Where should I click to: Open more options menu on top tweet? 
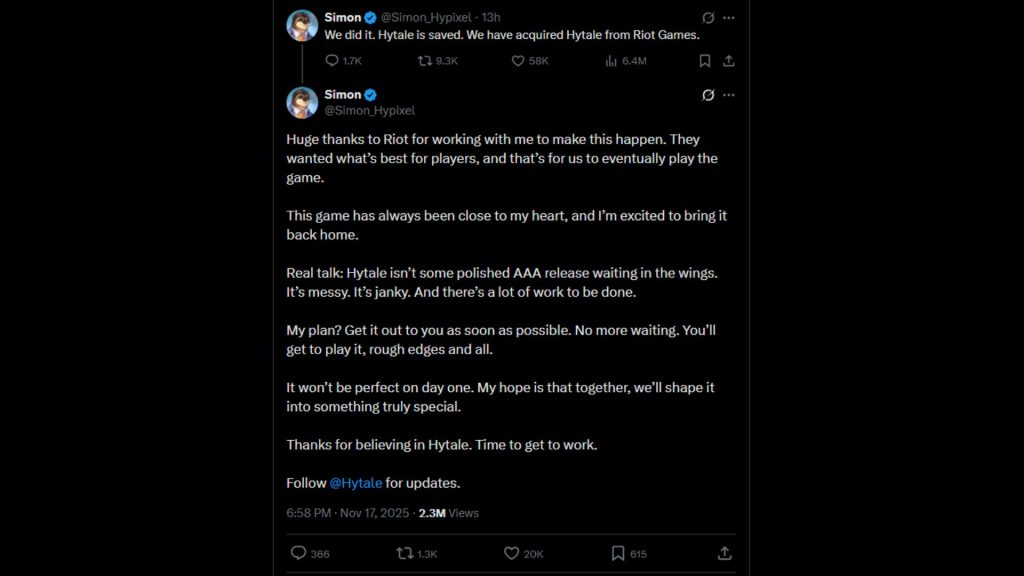tap(729, 18)
